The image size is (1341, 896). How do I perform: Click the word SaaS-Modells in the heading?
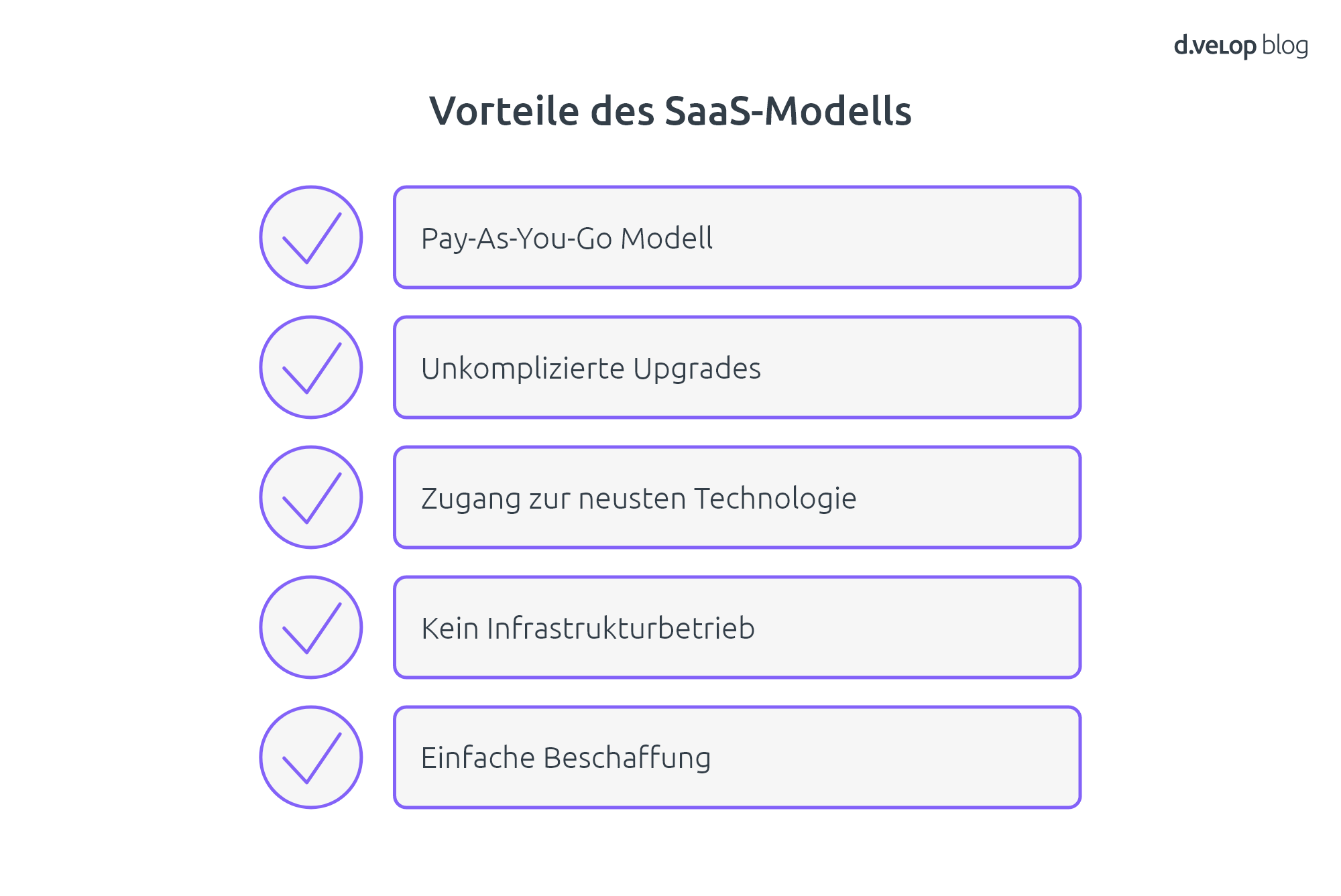click(x=788, y=111)
